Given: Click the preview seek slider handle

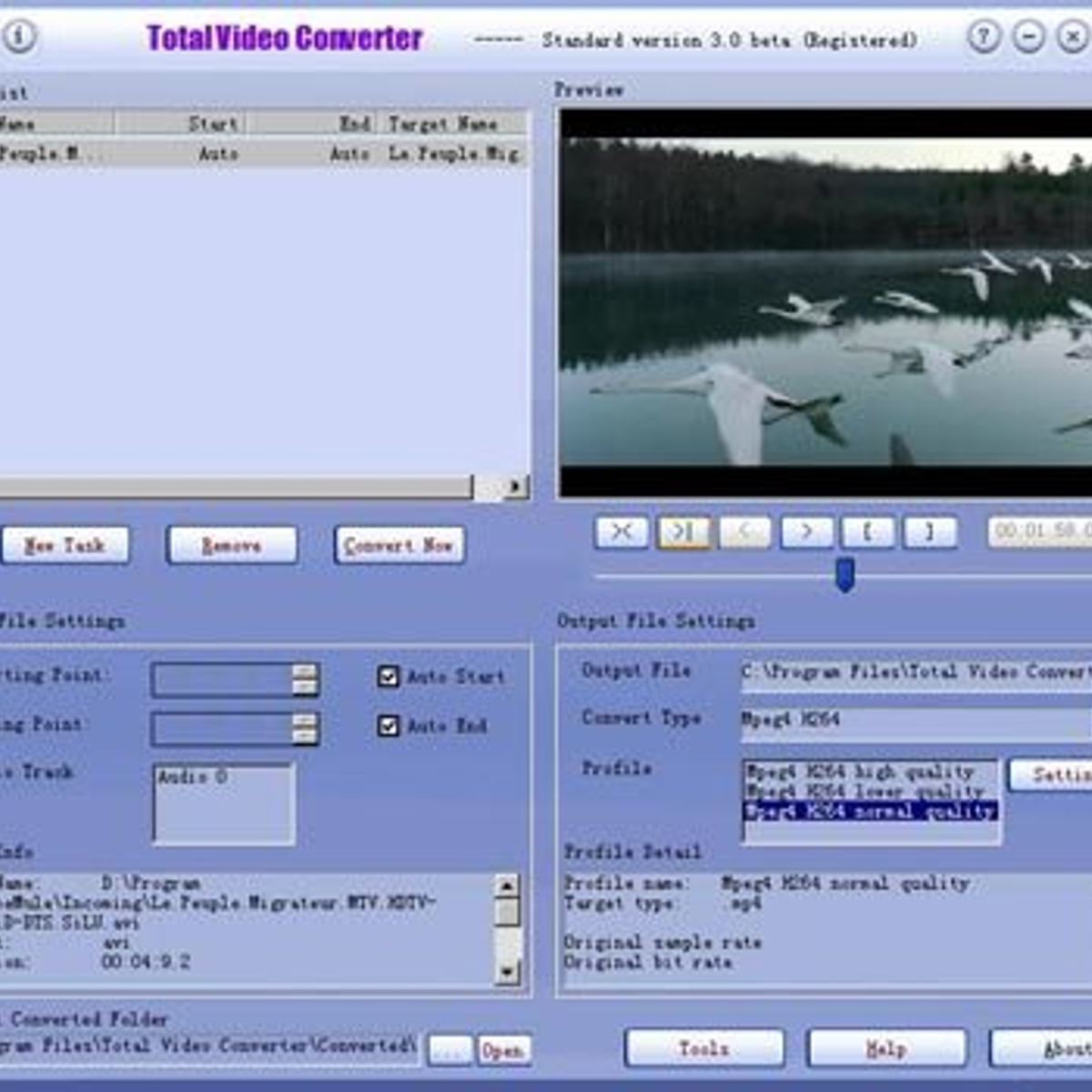Looking at the screenshot, I should click(x=844, y=575).
